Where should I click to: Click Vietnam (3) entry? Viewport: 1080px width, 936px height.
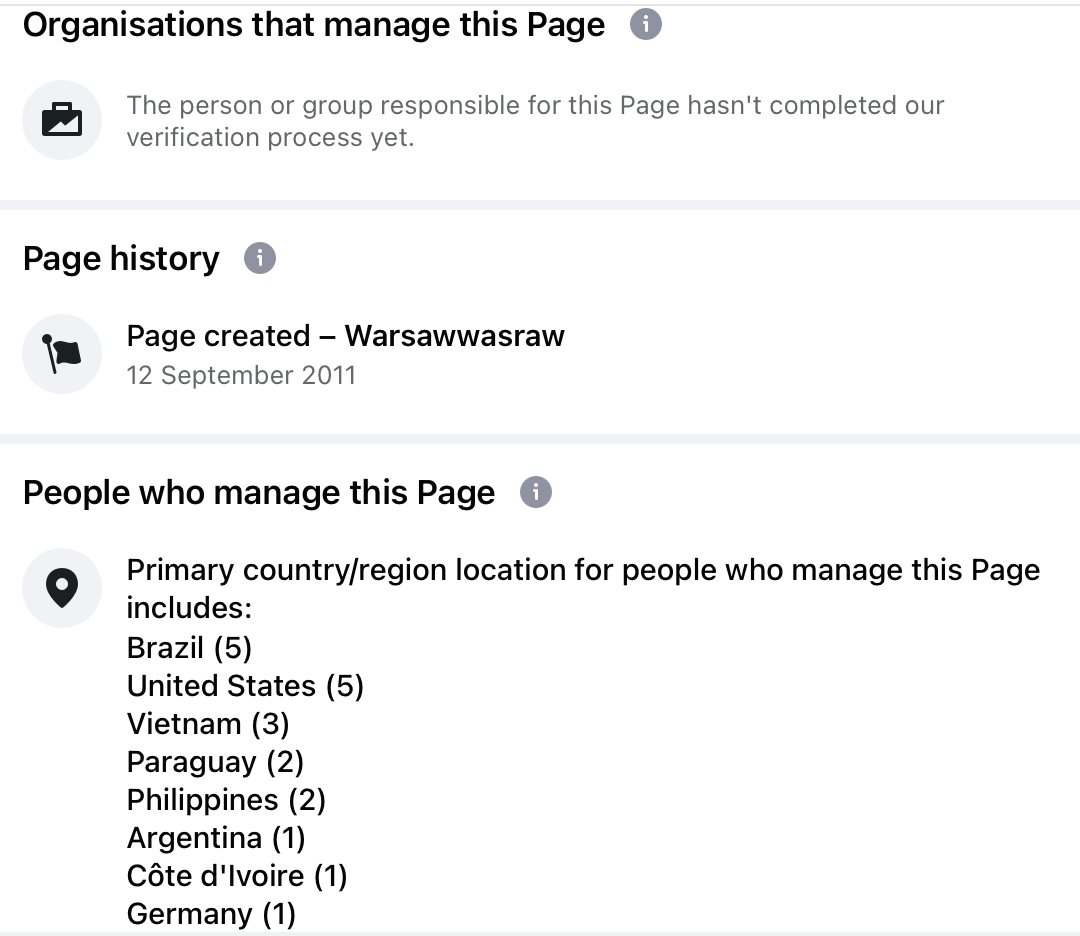[208, 724]
